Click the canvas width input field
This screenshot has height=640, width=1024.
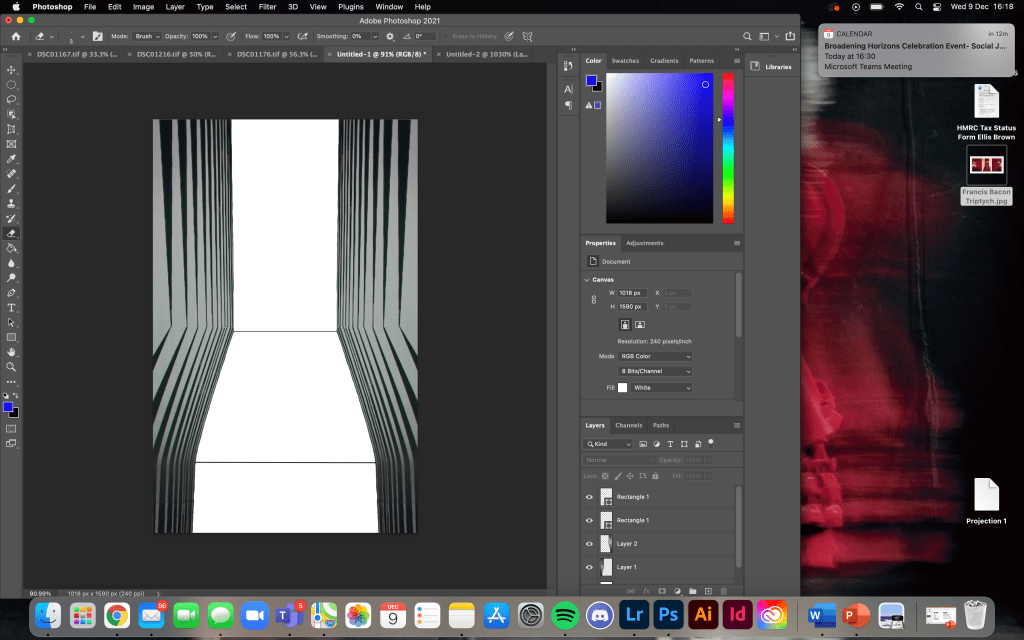(x=631, y=293)
